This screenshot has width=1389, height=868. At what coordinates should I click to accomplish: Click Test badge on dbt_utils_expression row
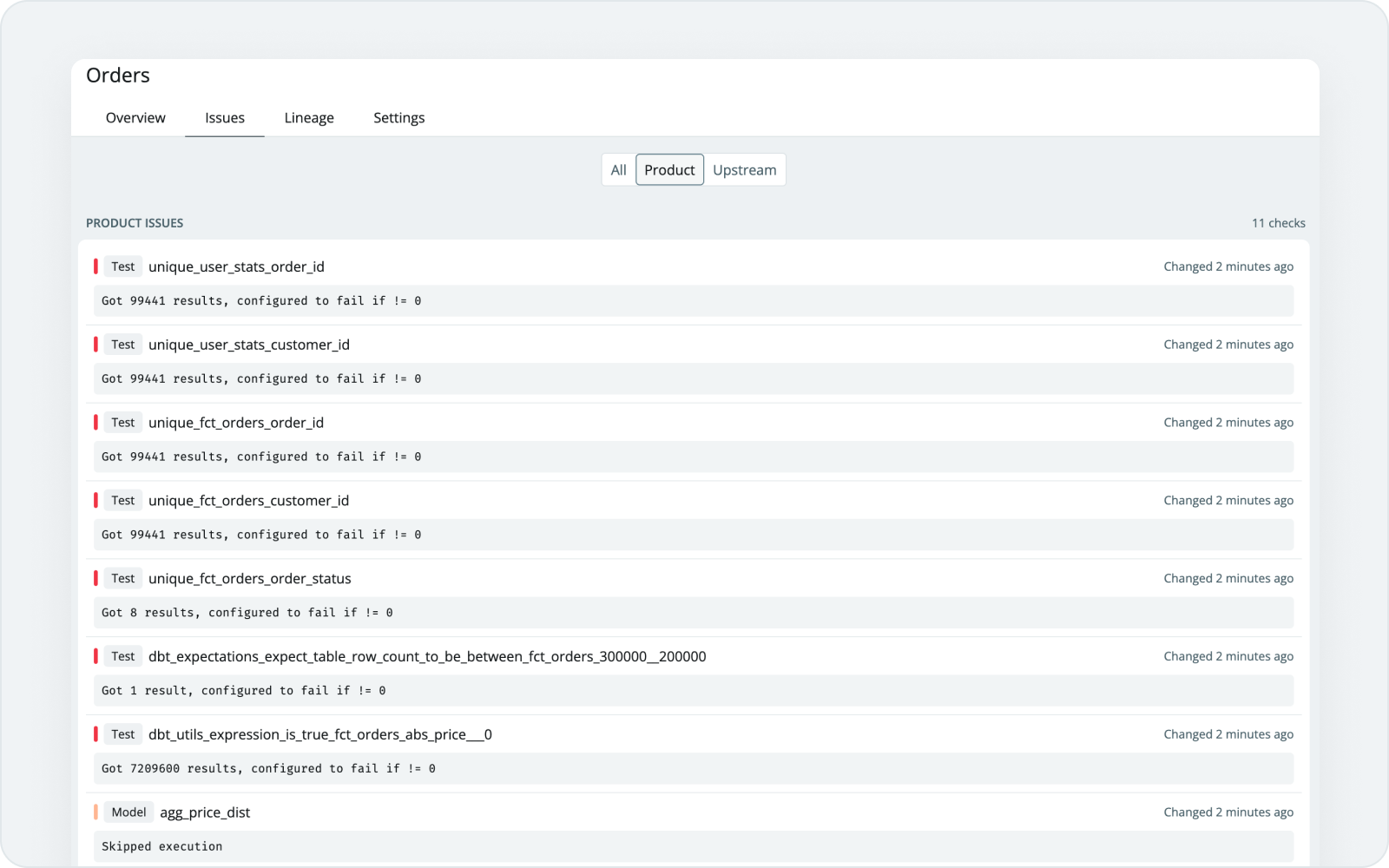tap(123, 735)
